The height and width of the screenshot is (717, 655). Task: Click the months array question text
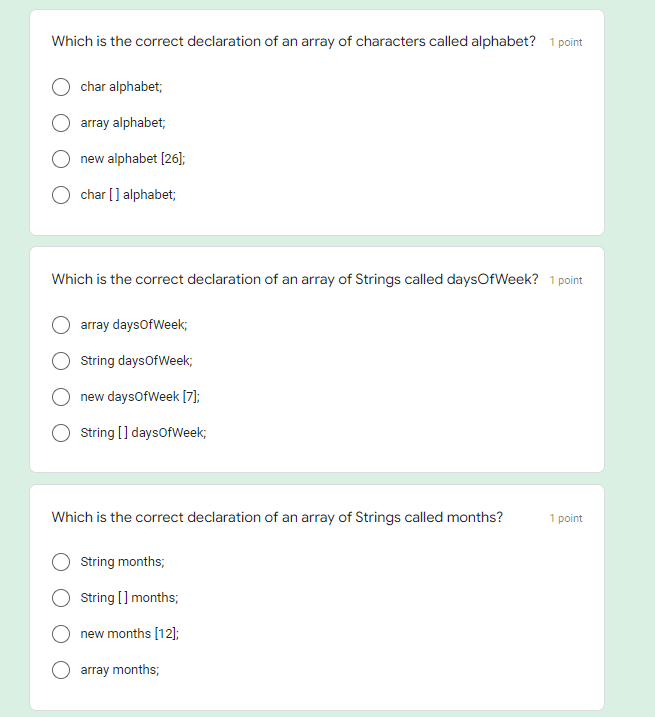coord(277,517)
